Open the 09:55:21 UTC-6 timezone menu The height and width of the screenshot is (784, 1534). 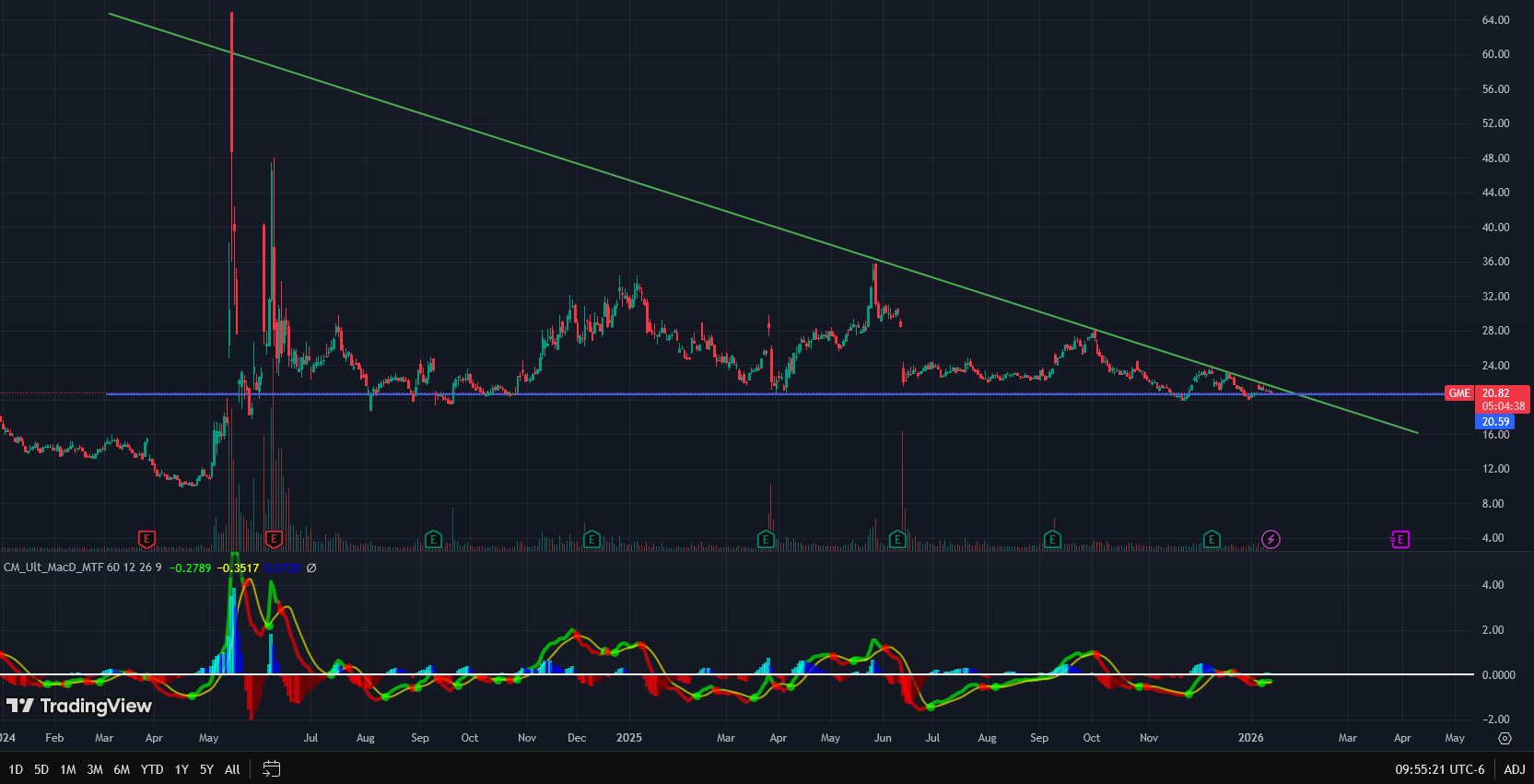[1440, 769]
